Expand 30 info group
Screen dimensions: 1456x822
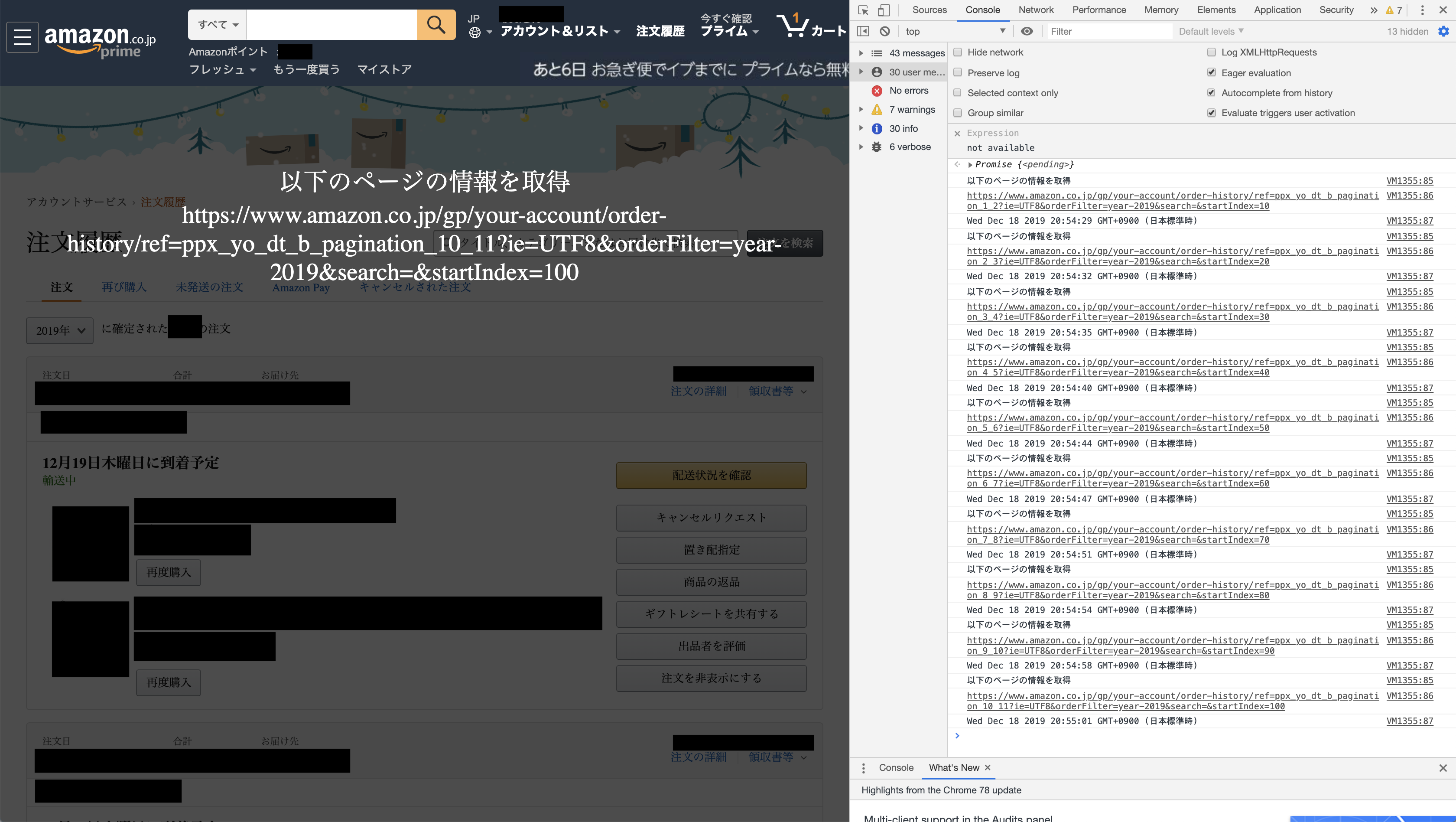861,128
